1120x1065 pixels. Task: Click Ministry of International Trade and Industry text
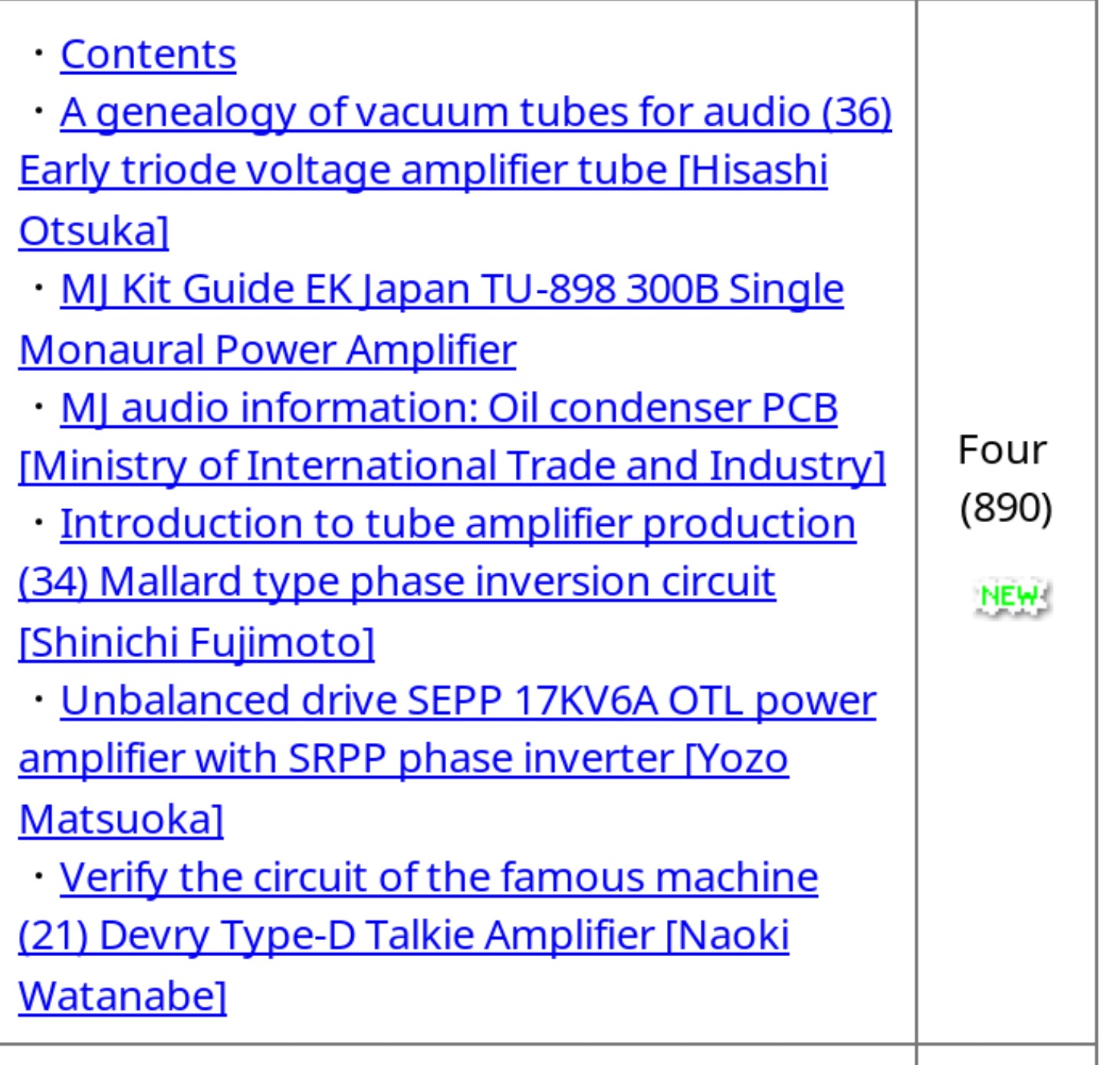click(452, 465)
